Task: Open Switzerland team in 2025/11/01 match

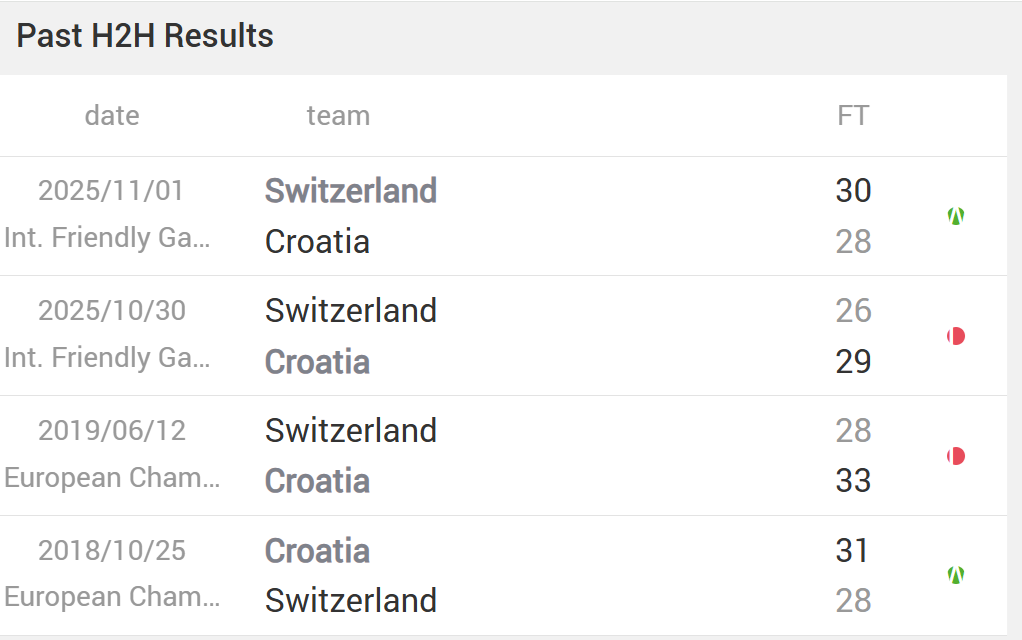Action: pos(350,190)
